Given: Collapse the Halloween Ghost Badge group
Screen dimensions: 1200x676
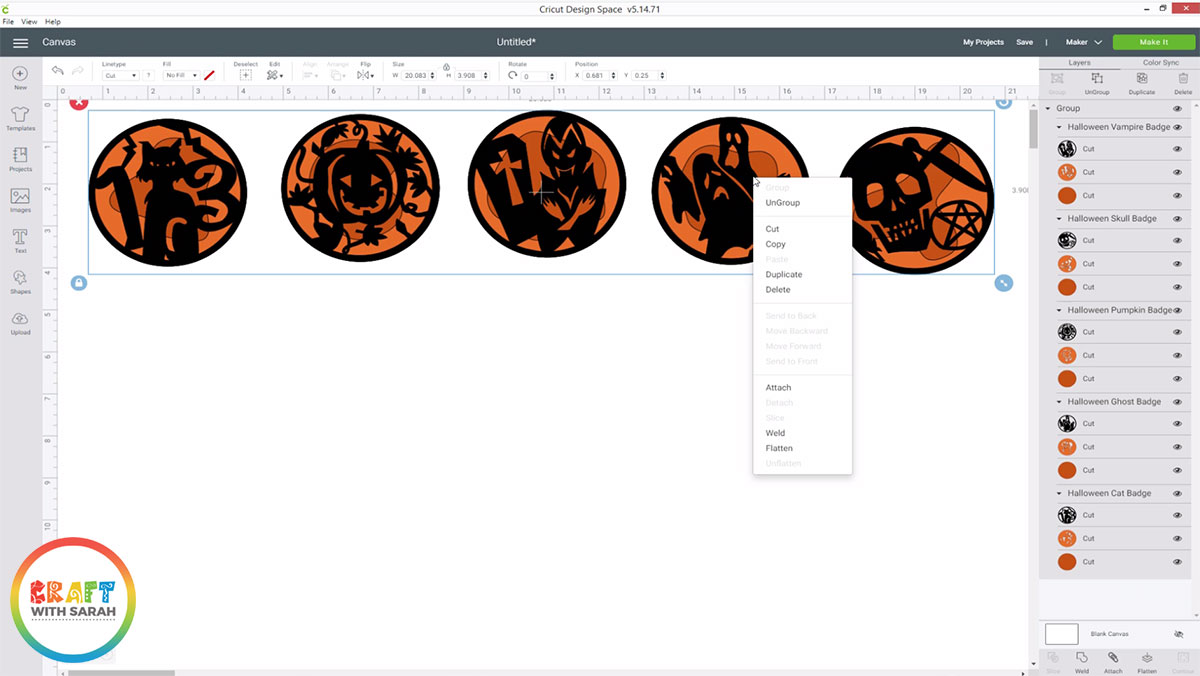Looking at the screenshot, I should 1059,401.
